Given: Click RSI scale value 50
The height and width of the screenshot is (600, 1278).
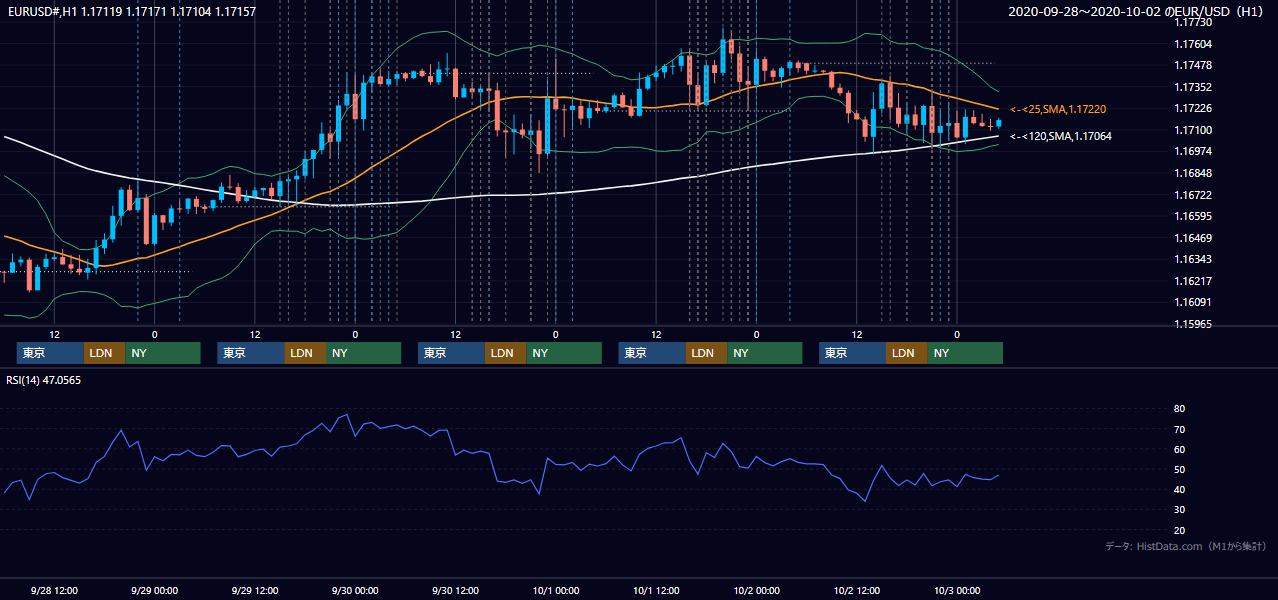Looking at the screenshot, I should pos(1179,470).
